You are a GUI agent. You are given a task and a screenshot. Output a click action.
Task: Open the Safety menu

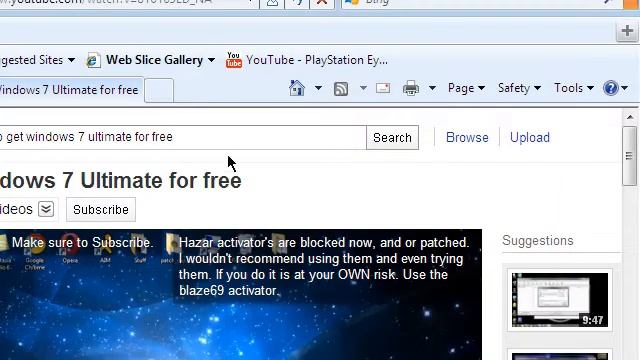[x=519, y=88]
